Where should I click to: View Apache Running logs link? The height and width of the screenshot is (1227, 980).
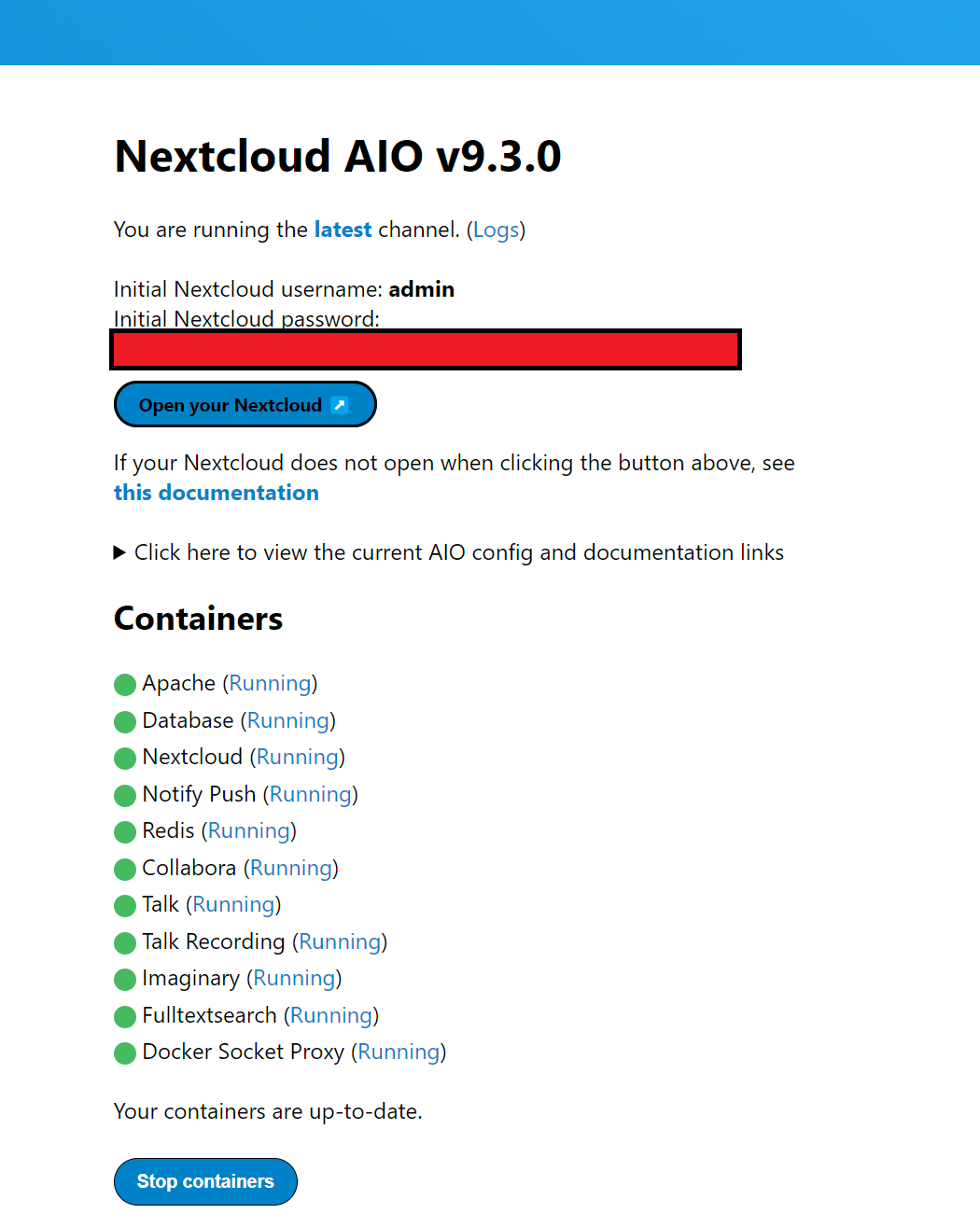click(x=270, y=683)
